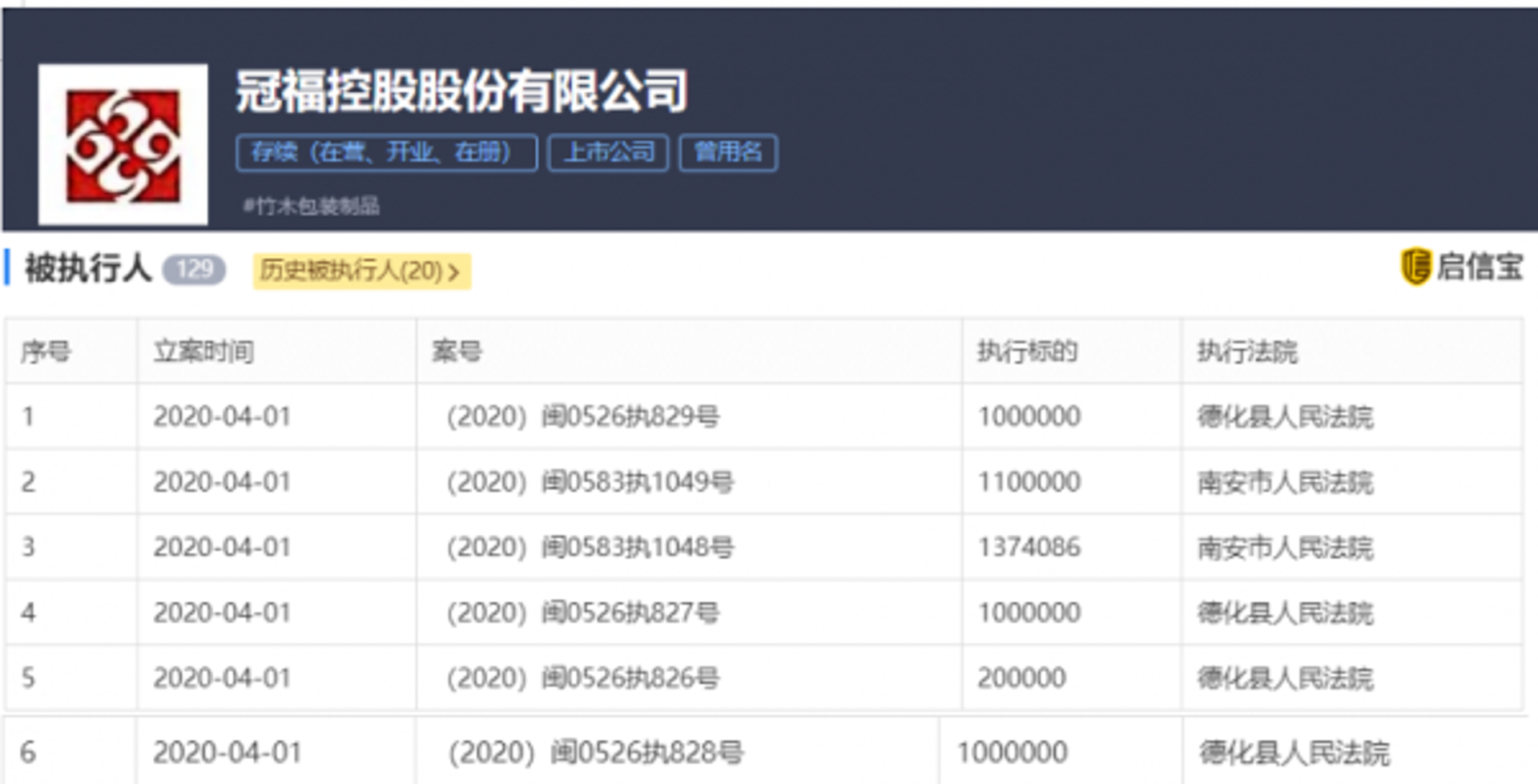The height and width of the screenshot is (784, 1538).
Task: Click amount 1000000 for case 闽0526执828号
Action: (1013, 753)
